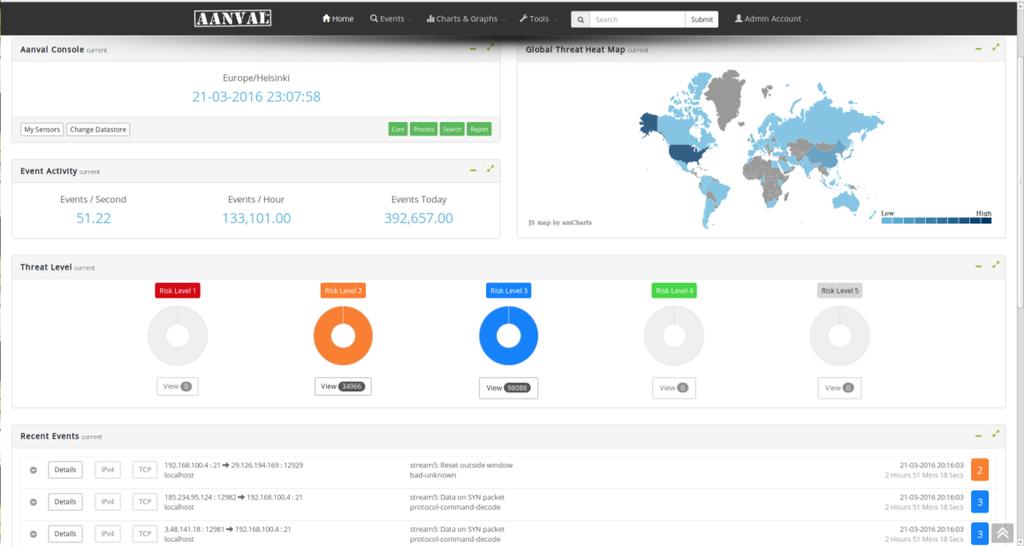Minimize the Threat Level panel
Viewport: 1024px width, 546px height.
[x=978, y=266]
